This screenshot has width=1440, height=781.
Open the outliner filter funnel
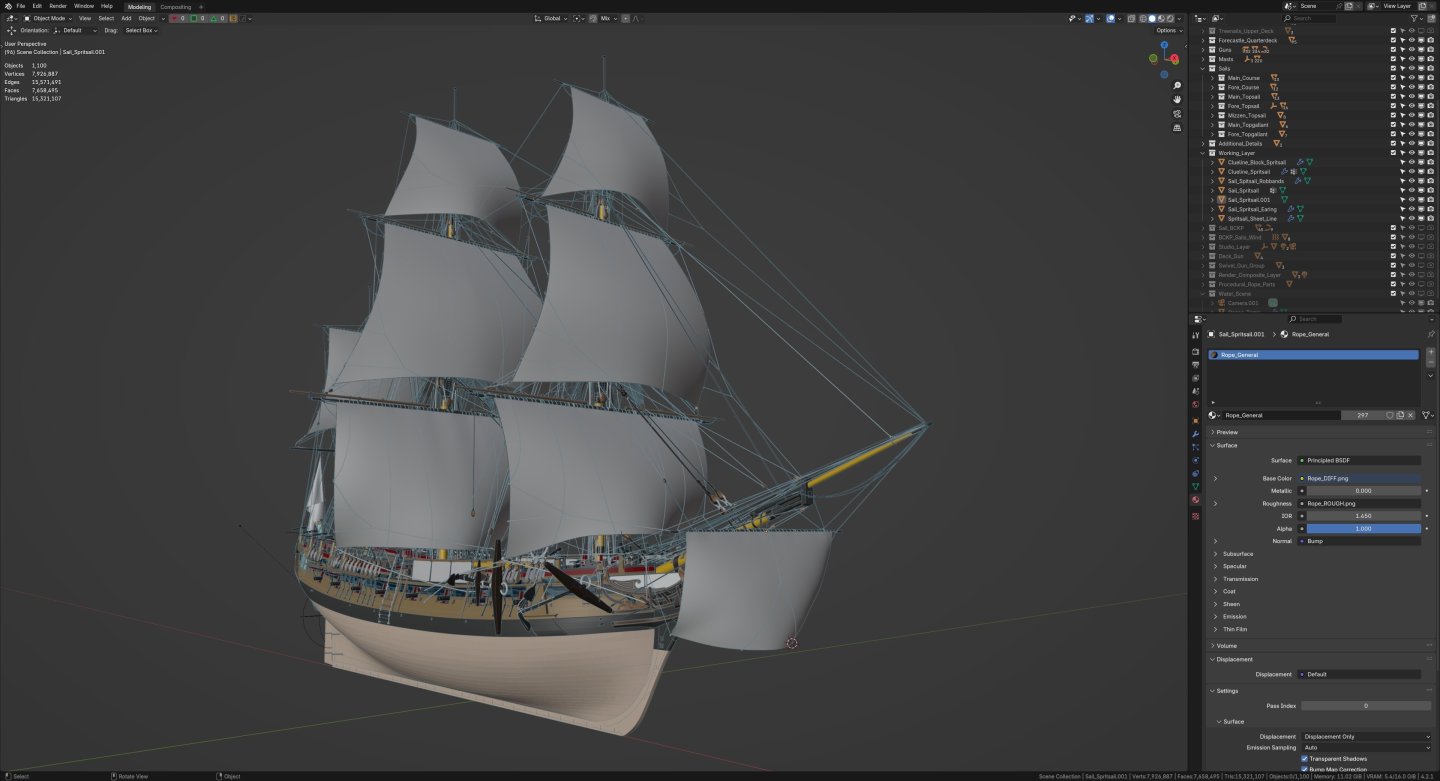(x=1415, y=18)
